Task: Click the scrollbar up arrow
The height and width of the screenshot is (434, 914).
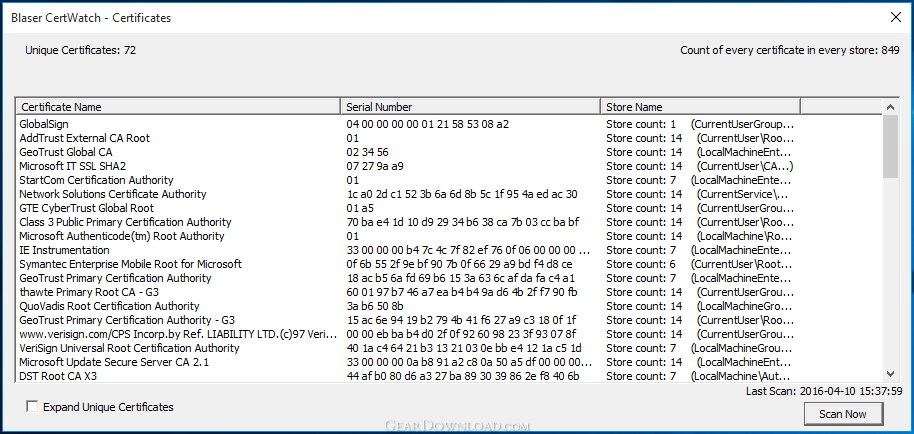Action: 890,107
